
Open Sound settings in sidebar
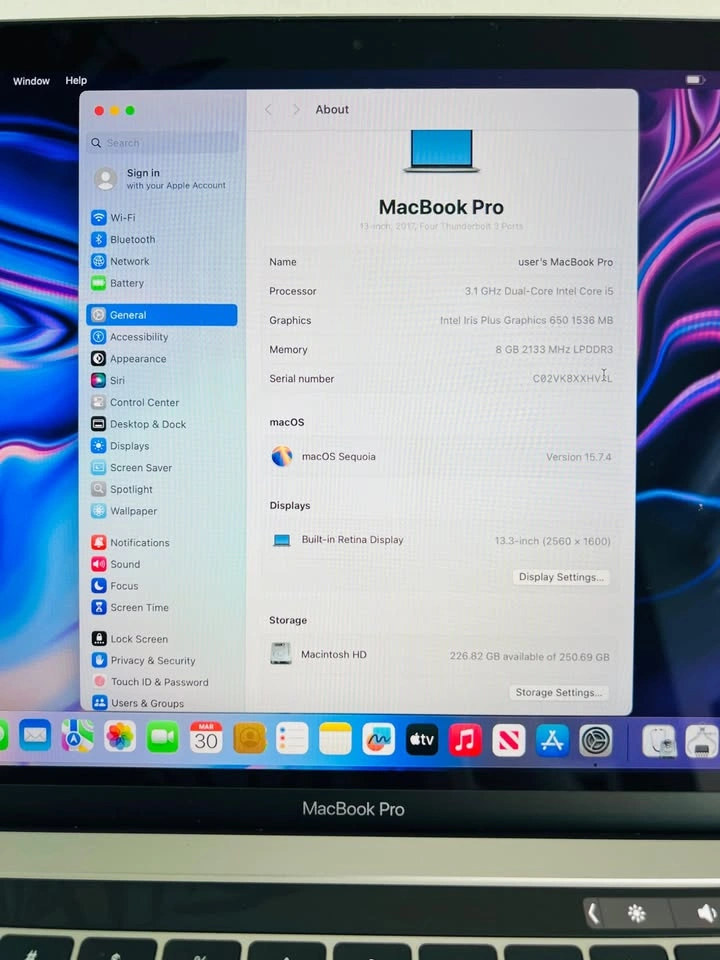coord(116,564)
